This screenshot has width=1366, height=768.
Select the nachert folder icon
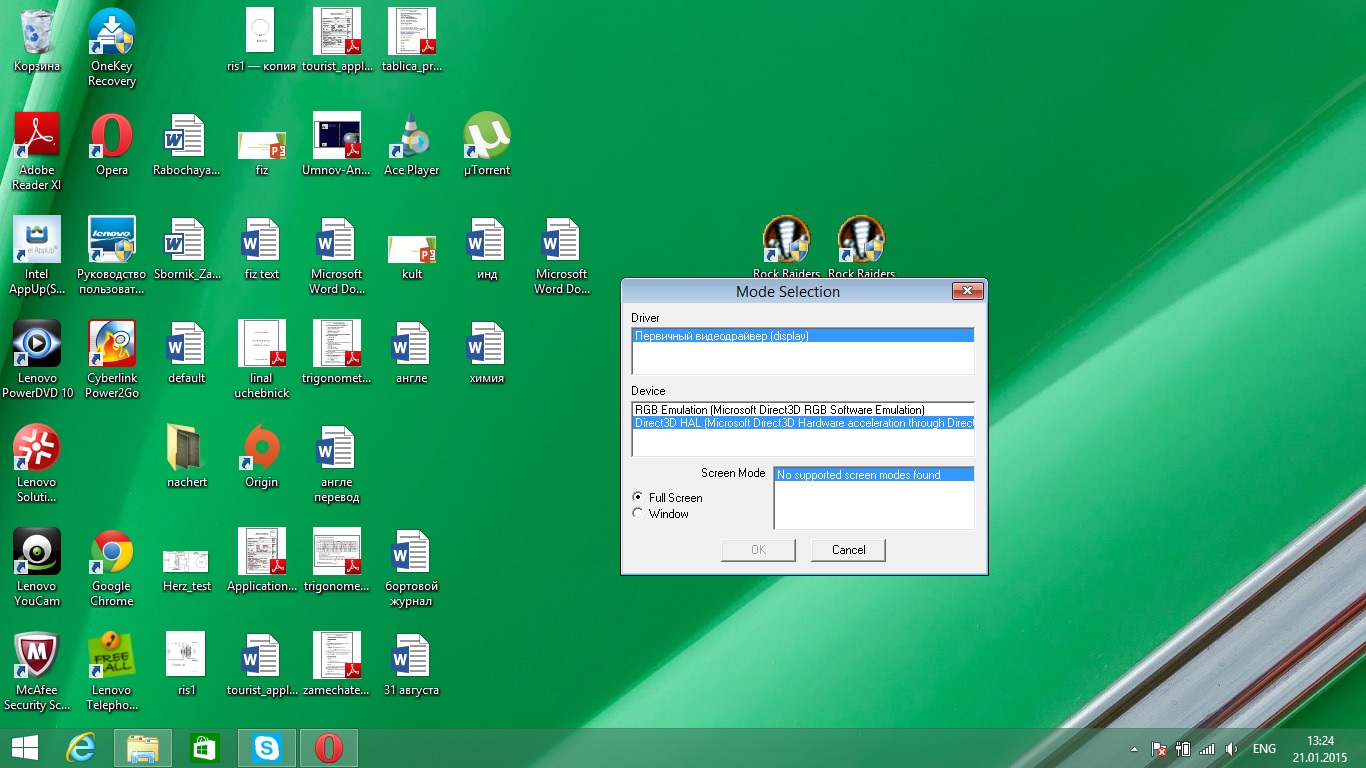click(187, 456)
